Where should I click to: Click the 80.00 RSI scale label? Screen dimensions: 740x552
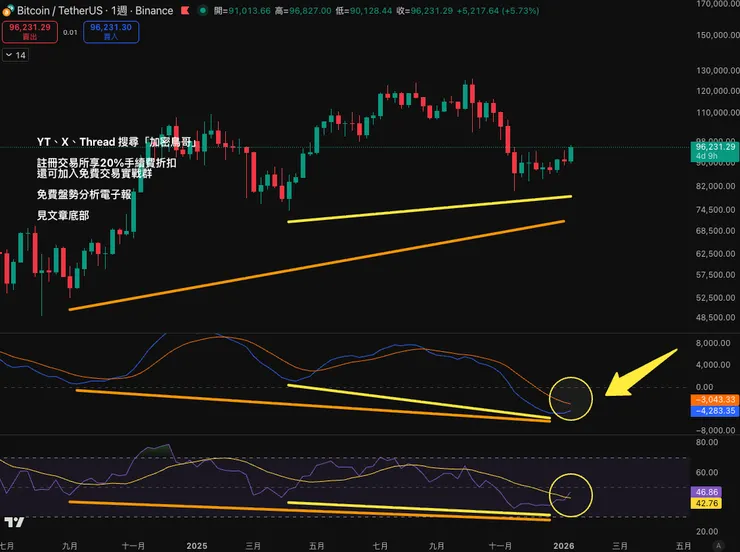[x=707, y=442]
